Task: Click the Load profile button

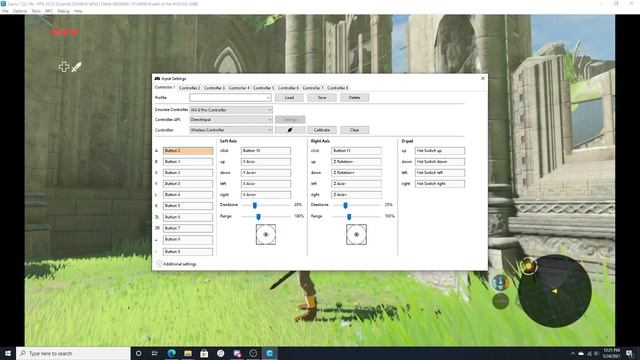Action: coord(289,98)
